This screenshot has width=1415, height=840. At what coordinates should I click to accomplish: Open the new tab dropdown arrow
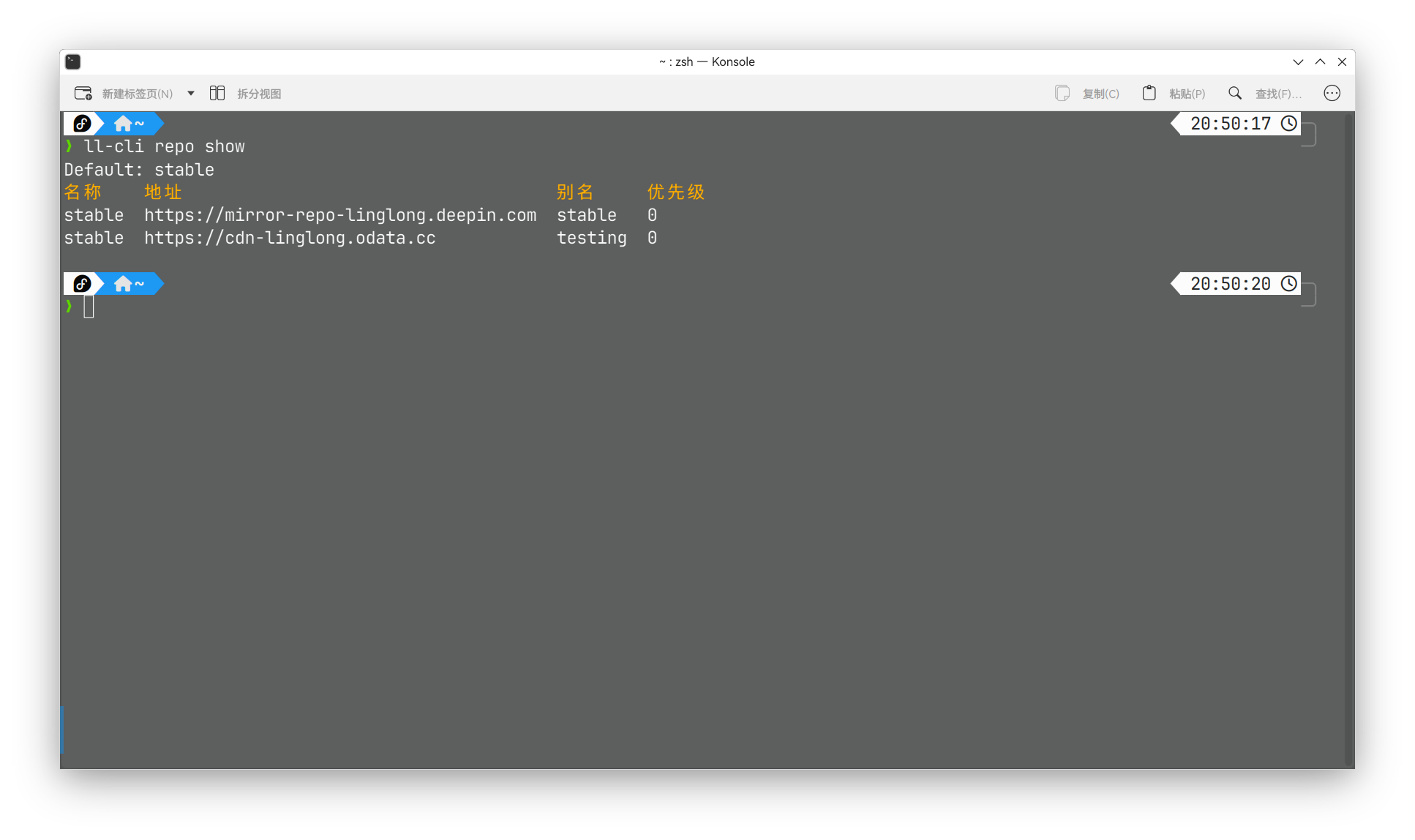pyautogui.click(x=191, y=93)
